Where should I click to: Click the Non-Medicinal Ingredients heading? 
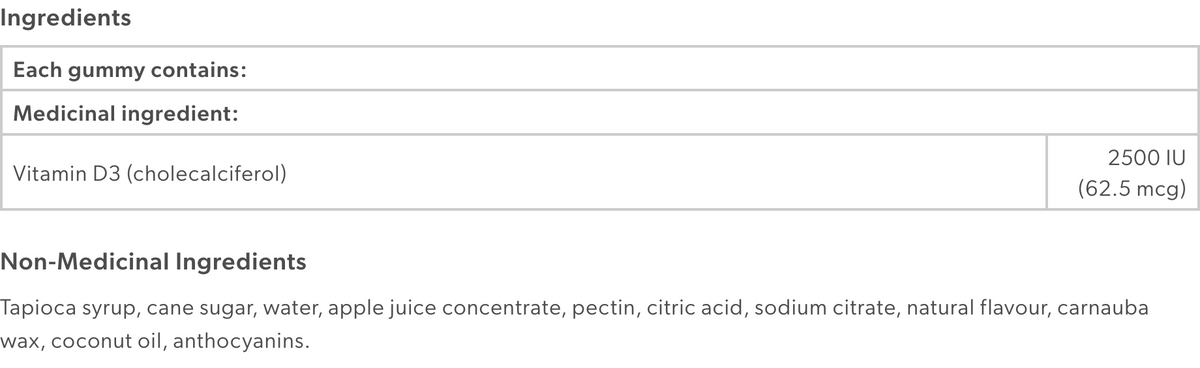click(x=153, y=263)
